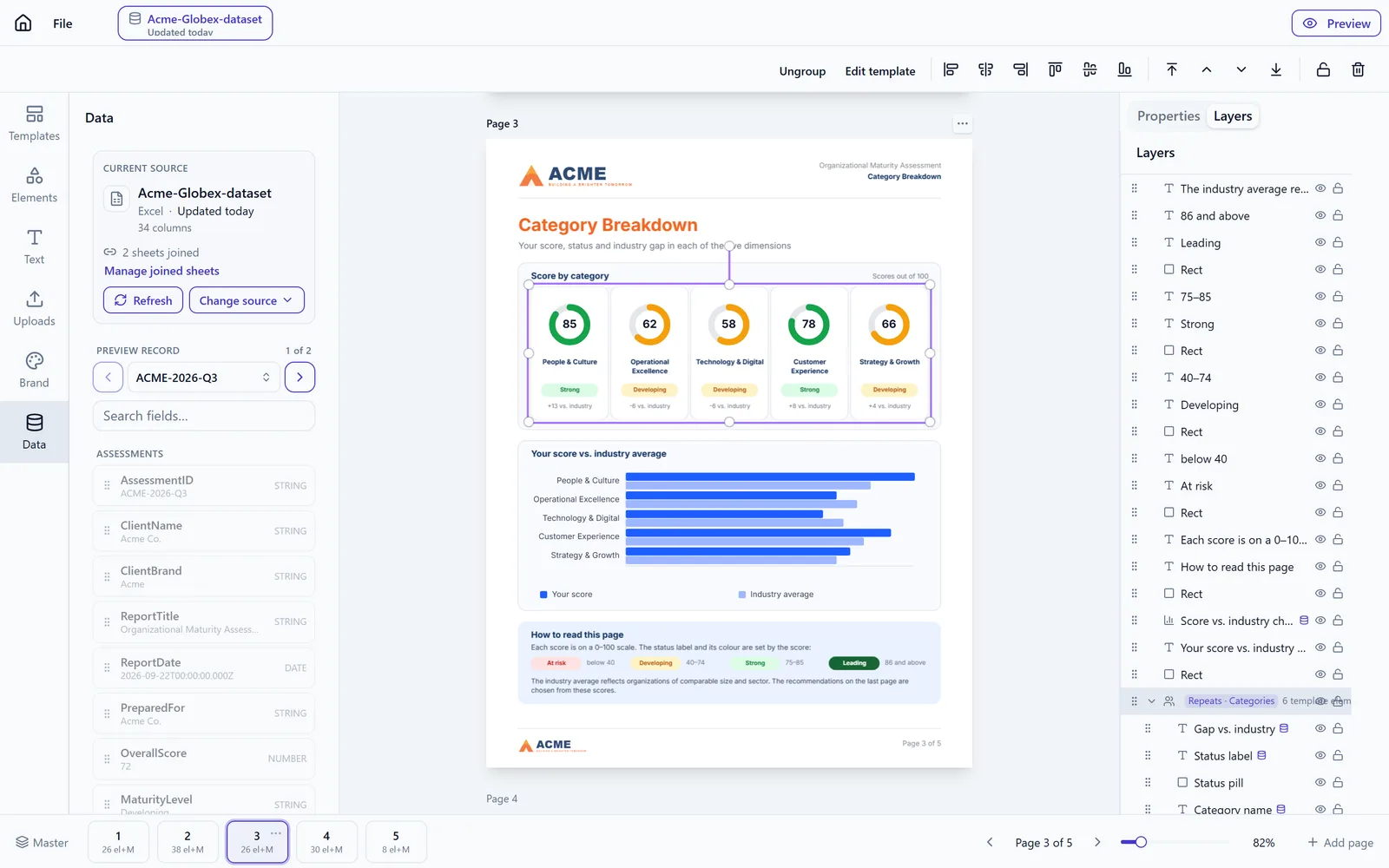Open the Data sidebar panel
The width and height of the screenshot is (1389, 868).
tap(35, 432)
